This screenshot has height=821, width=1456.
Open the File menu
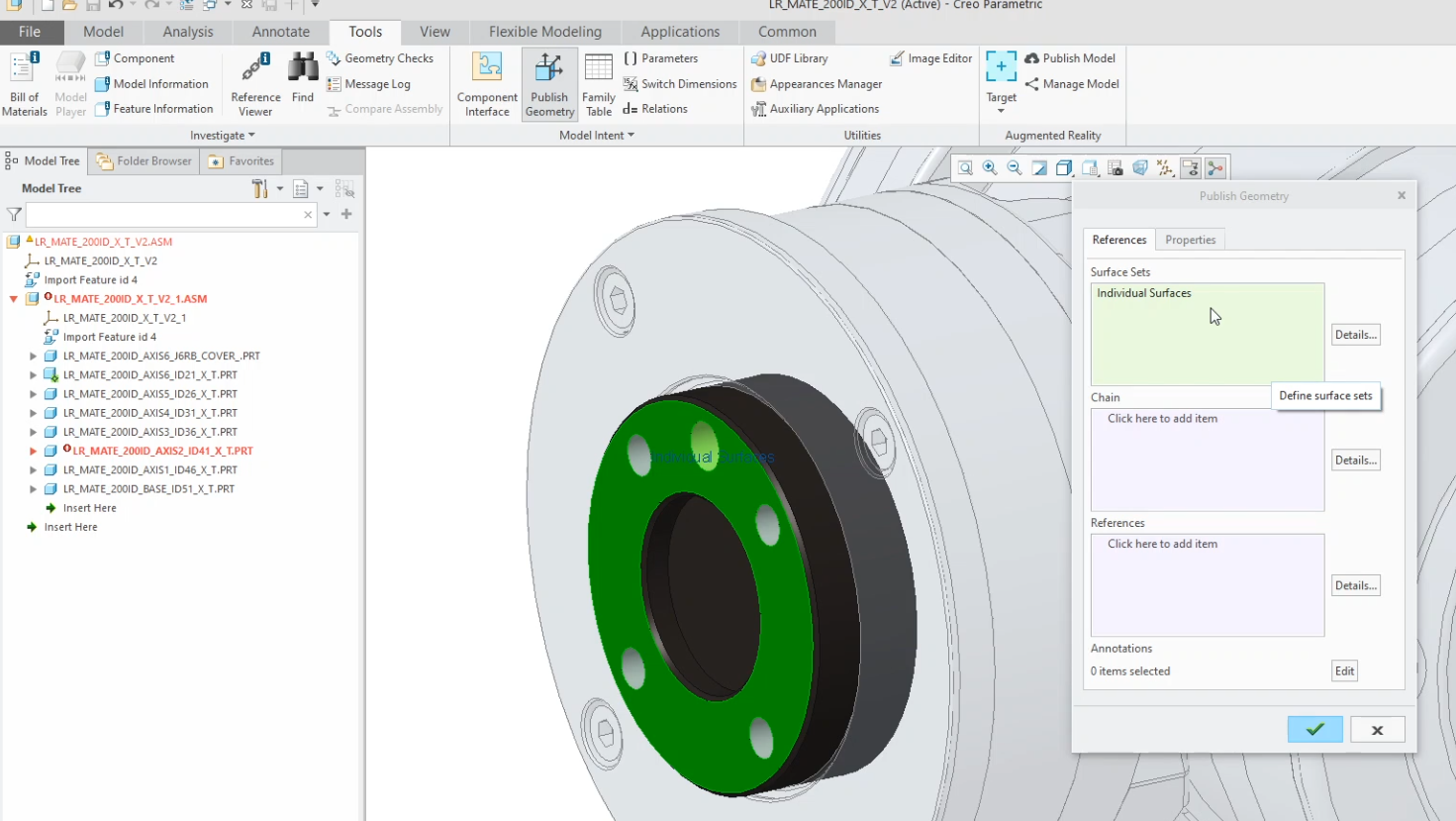30,32
